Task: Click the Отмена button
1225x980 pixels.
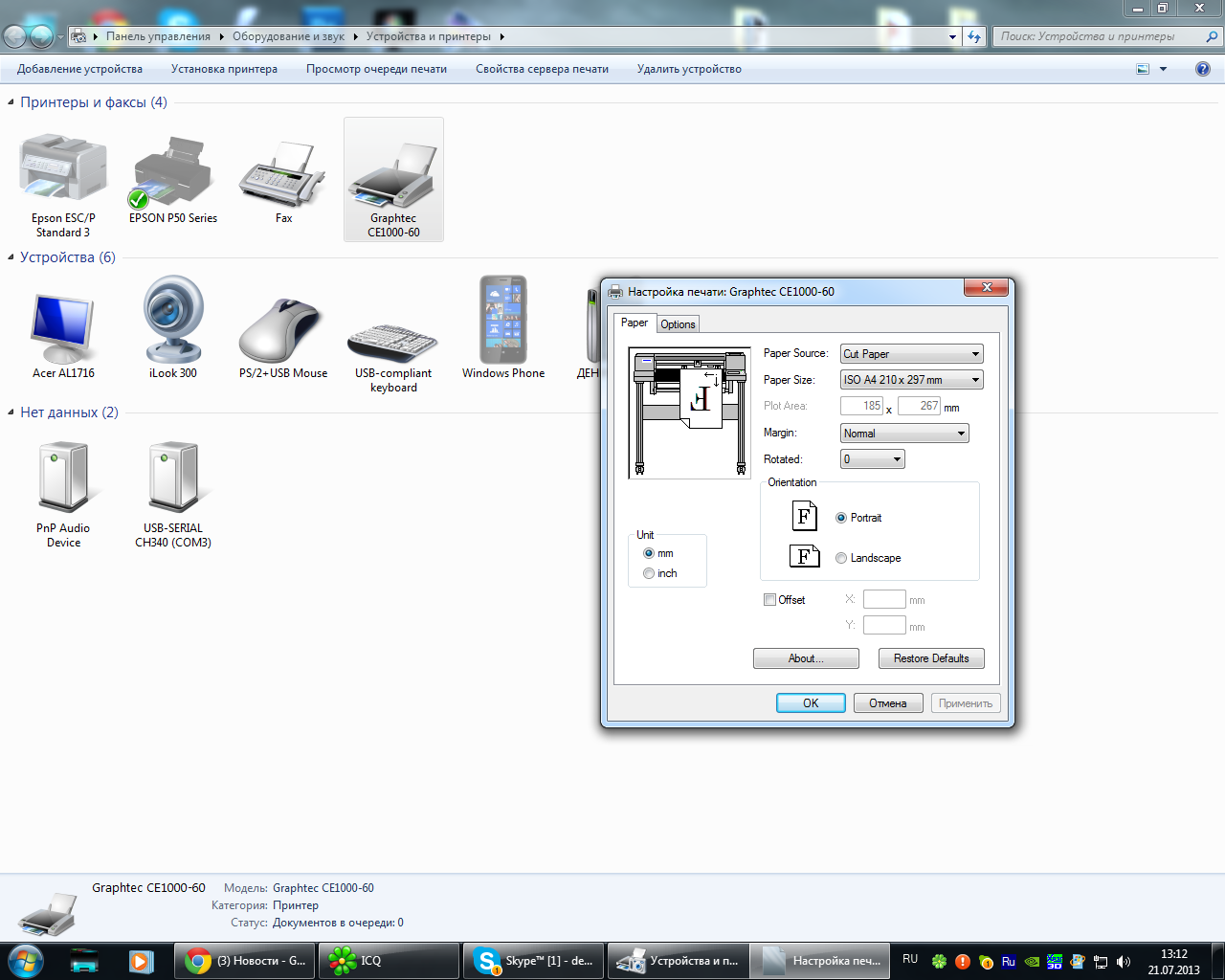Action: coord(888,703)
